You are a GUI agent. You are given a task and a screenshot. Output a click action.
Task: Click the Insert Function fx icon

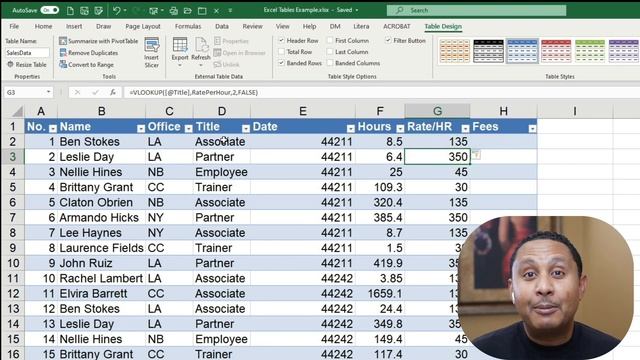click(113, 93)
